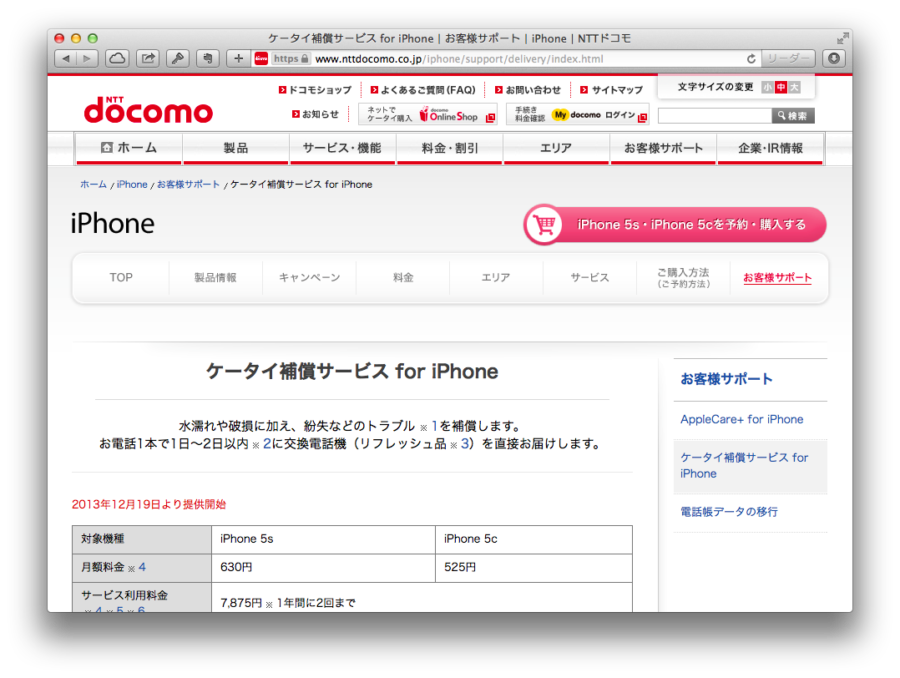The height and width of the screenshot is (678, 900).
Task: Click お客様サポート in the breadcrumb
Action: pos(188,184)
